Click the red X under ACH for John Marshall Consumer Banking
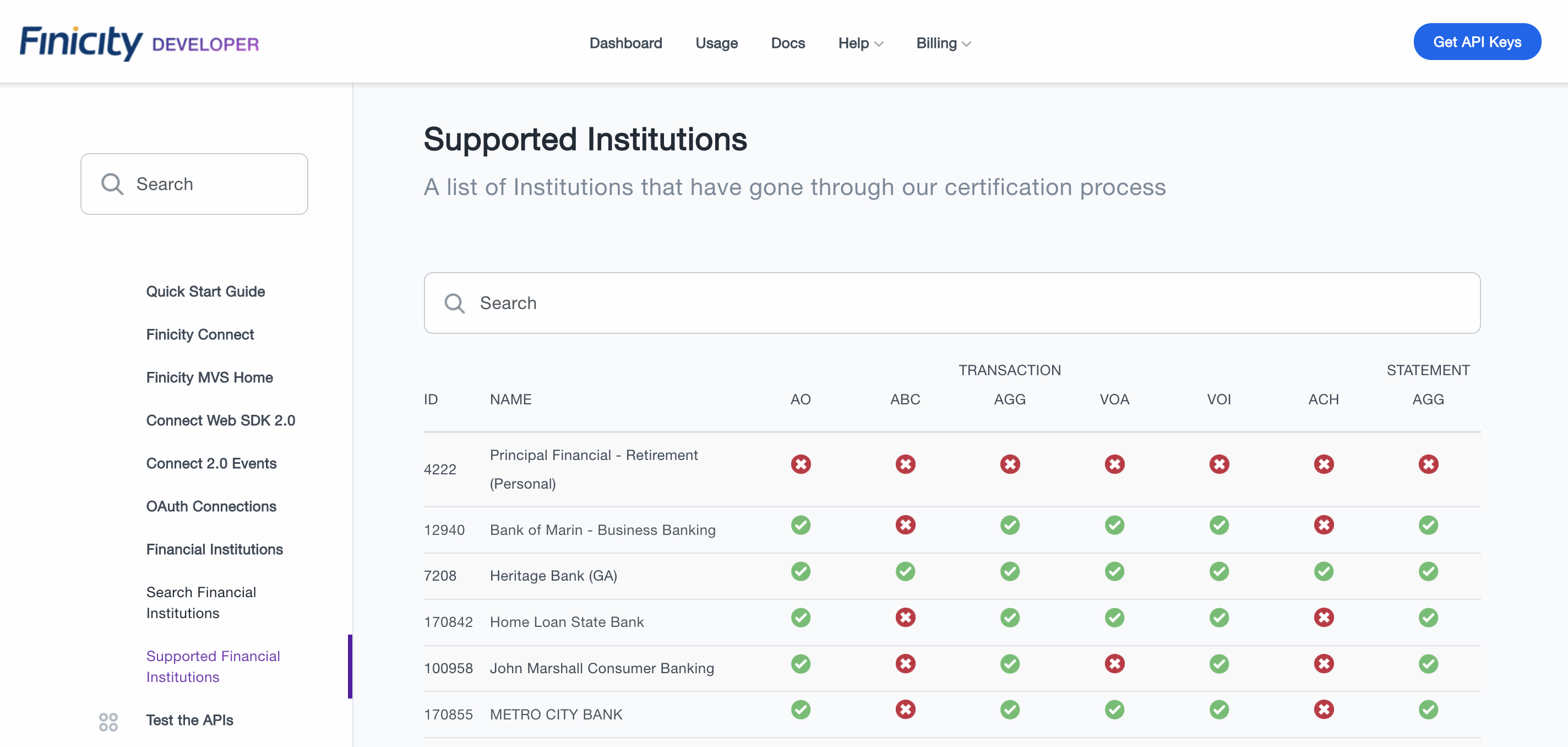This screenshot has width=1568, height=747. click(1324, 663)
